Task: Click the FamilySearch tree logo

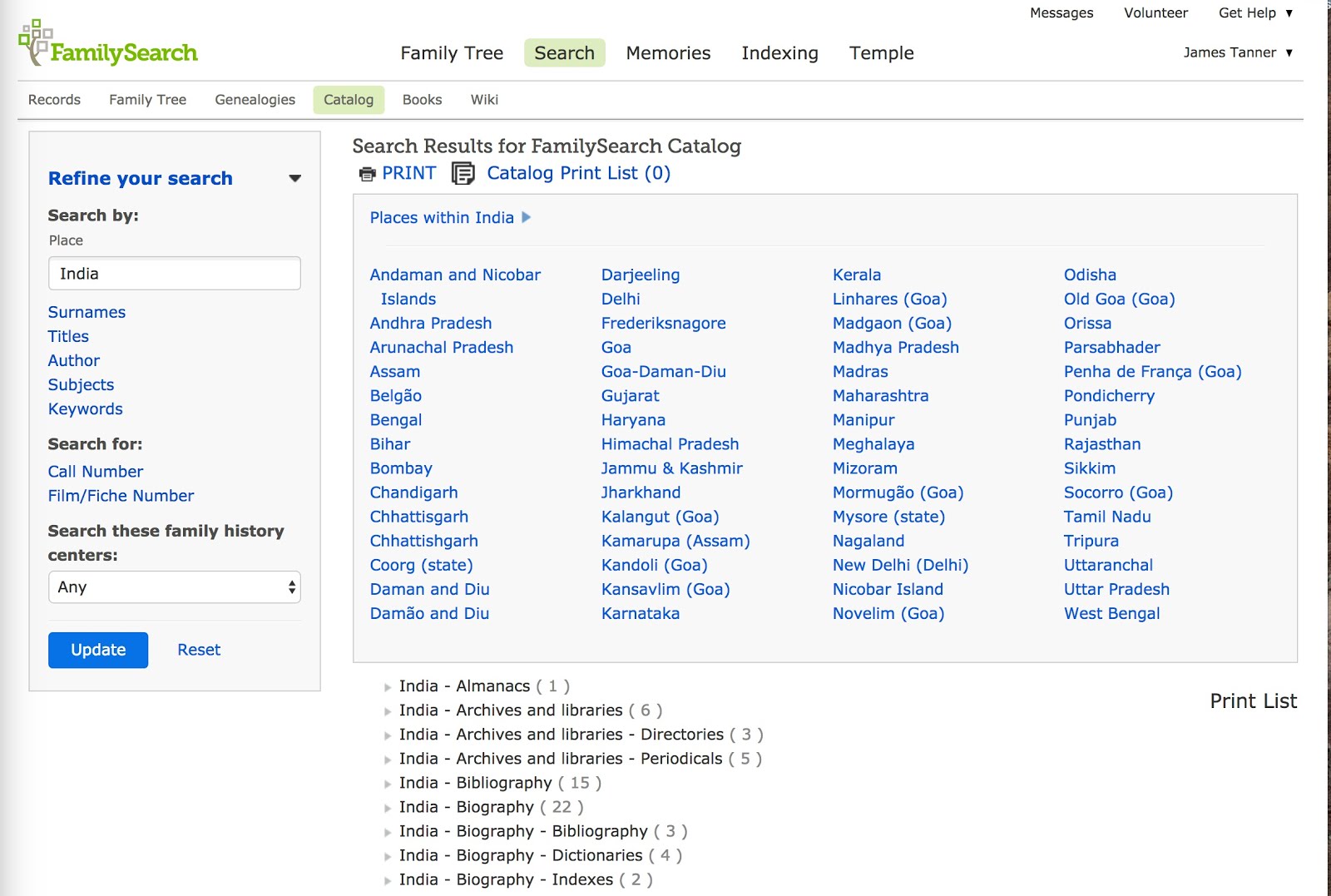Action: coord(107,44)
